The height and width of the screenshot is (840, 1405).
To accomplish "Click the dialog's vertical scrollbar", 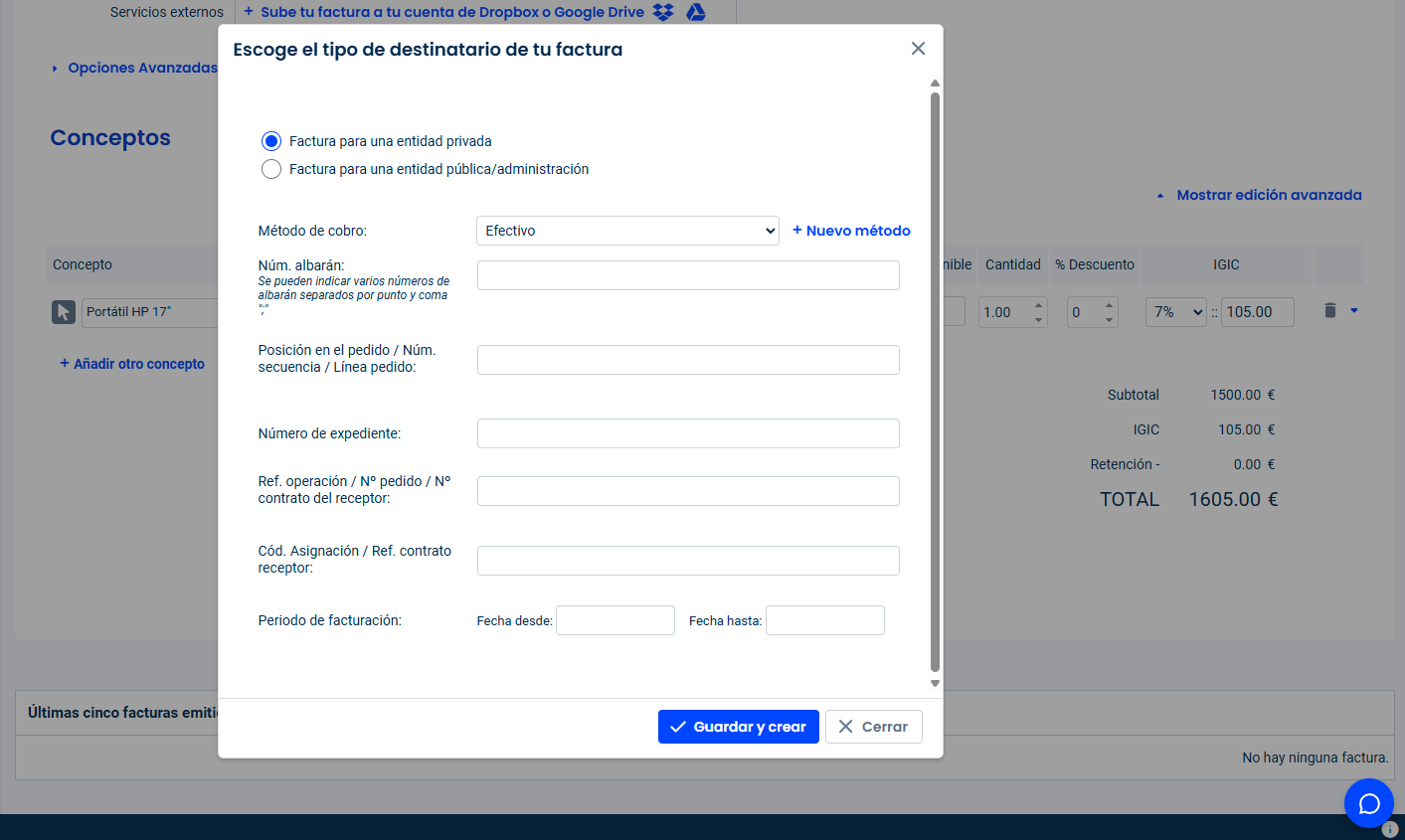I will pyautogui.click(x=935, y=378).
